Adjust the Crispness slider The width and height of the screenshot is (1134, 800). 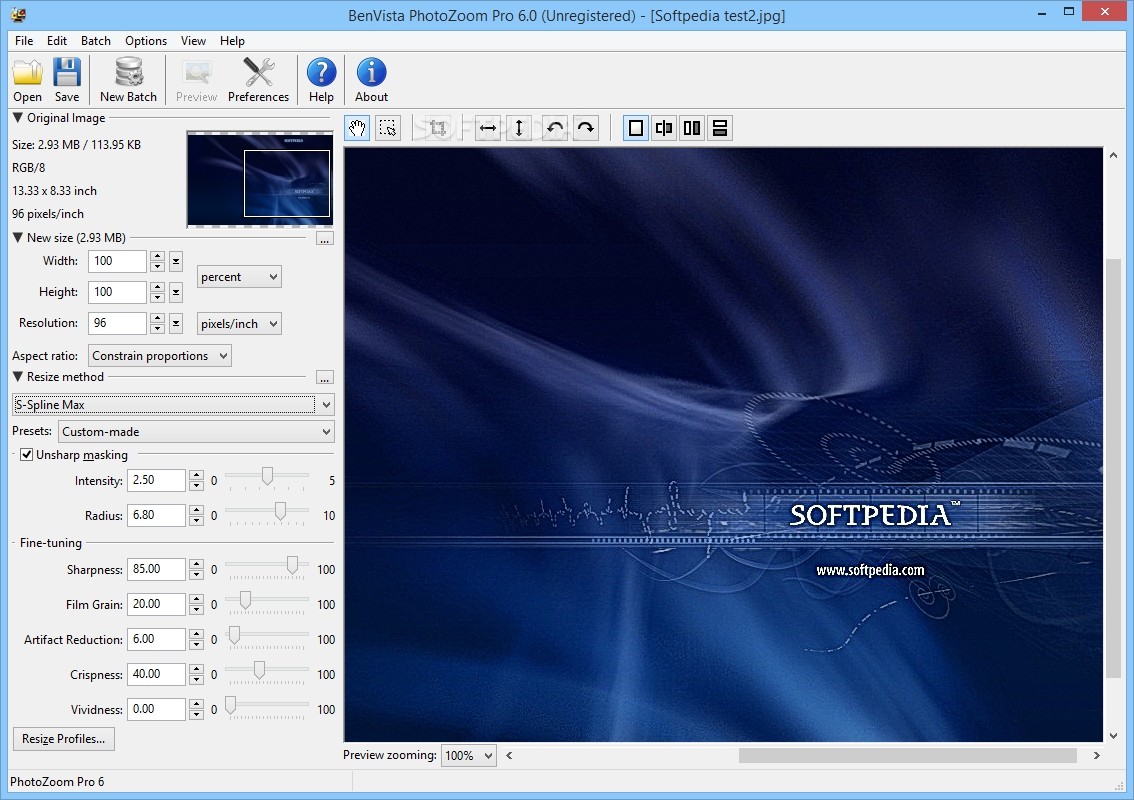[259, 671]
